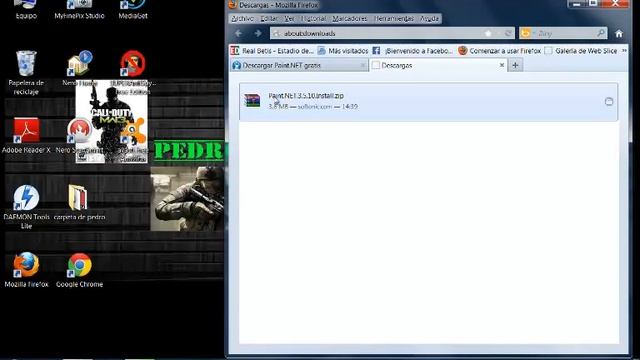The width and height of the screenshot is (640, 360).
Task: Select Nero Home desktop shortcut
Action: coord(79,68)
